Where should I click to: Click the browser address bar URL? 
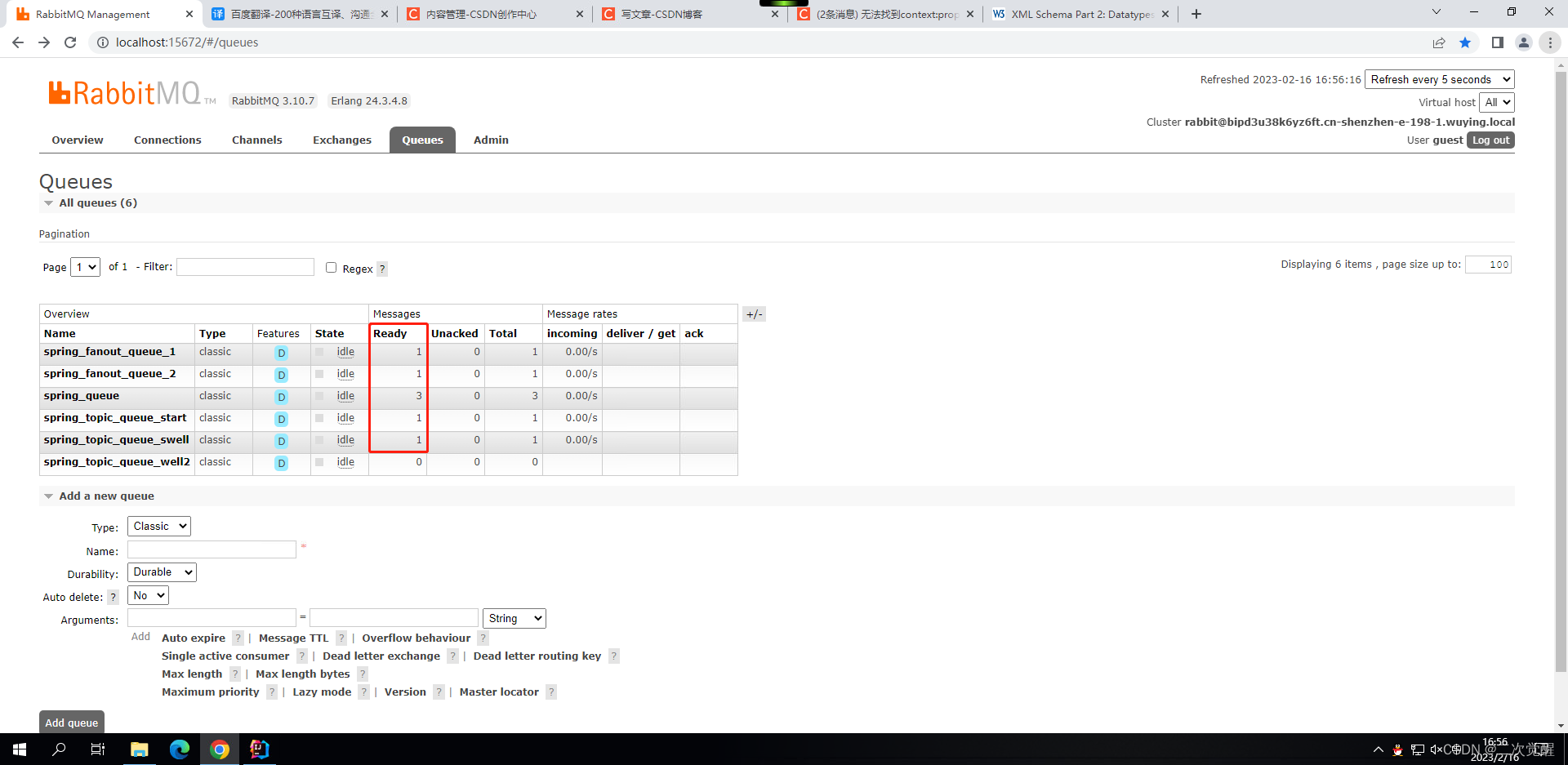(x=187, y=42)
